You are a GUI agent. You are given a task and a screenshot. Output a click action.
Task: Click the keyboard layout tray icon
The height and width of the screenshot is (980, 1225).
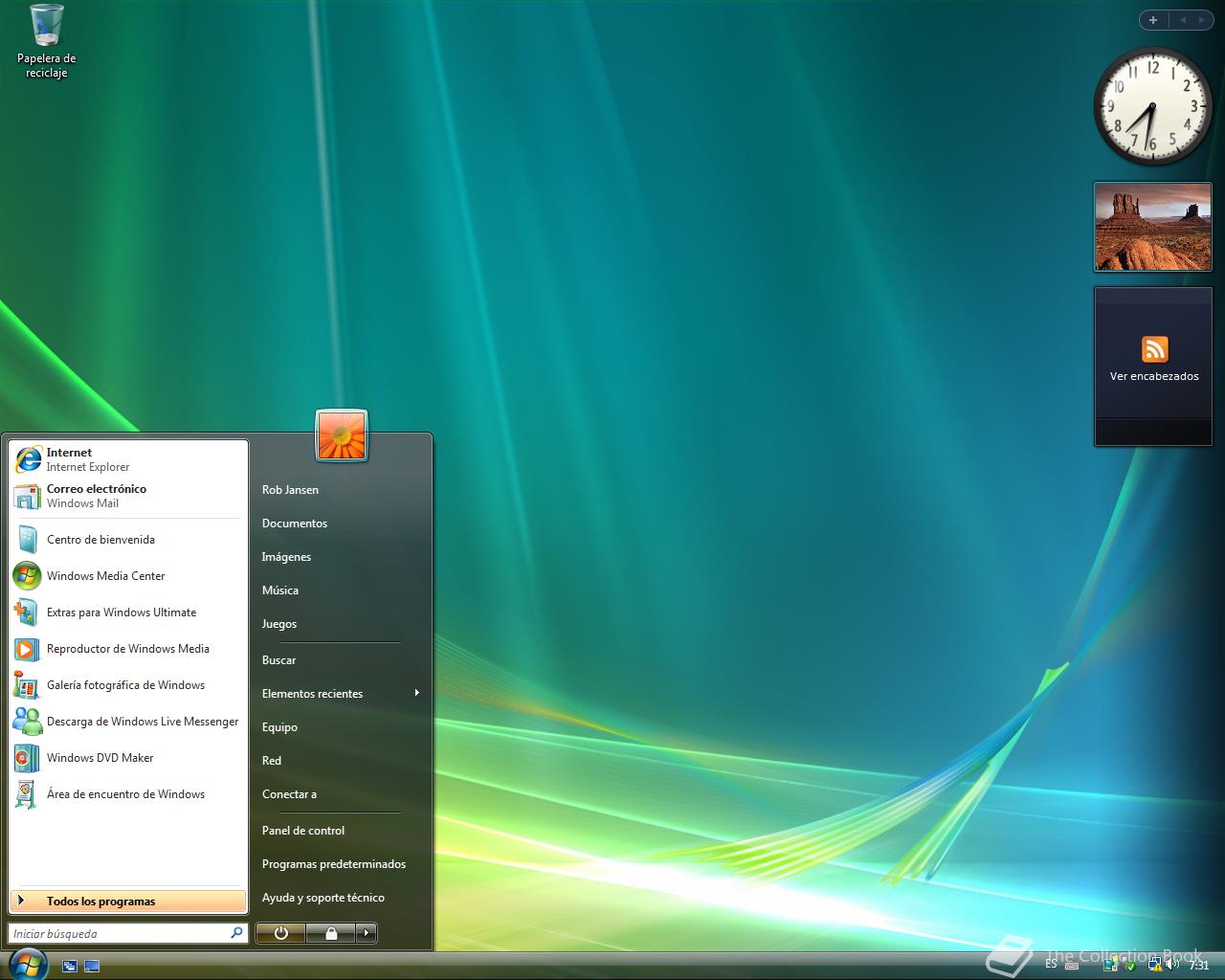(1072, 966)
